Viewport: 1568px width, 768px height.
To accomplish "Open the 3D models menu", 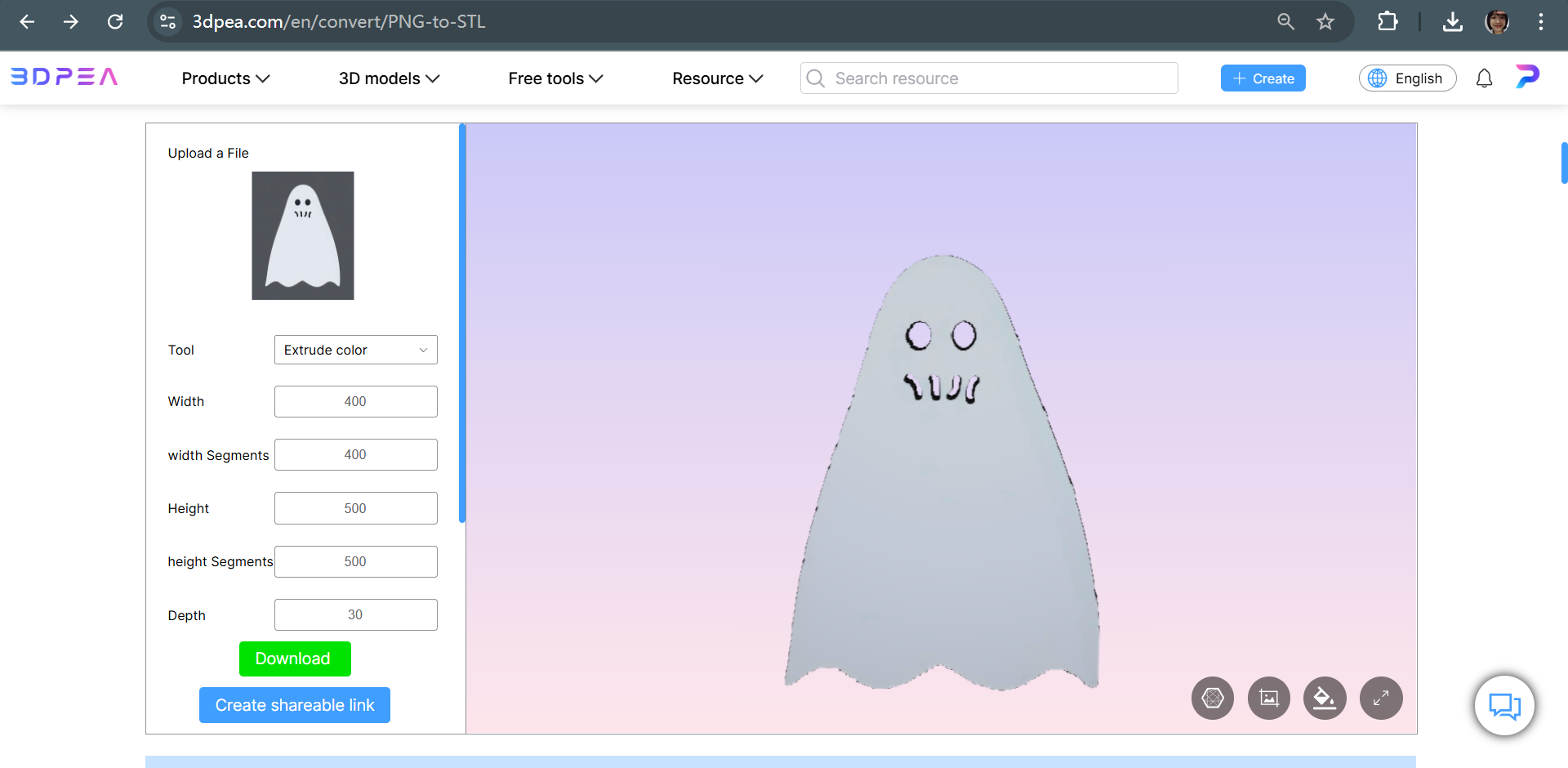I will tap(389, 78).
